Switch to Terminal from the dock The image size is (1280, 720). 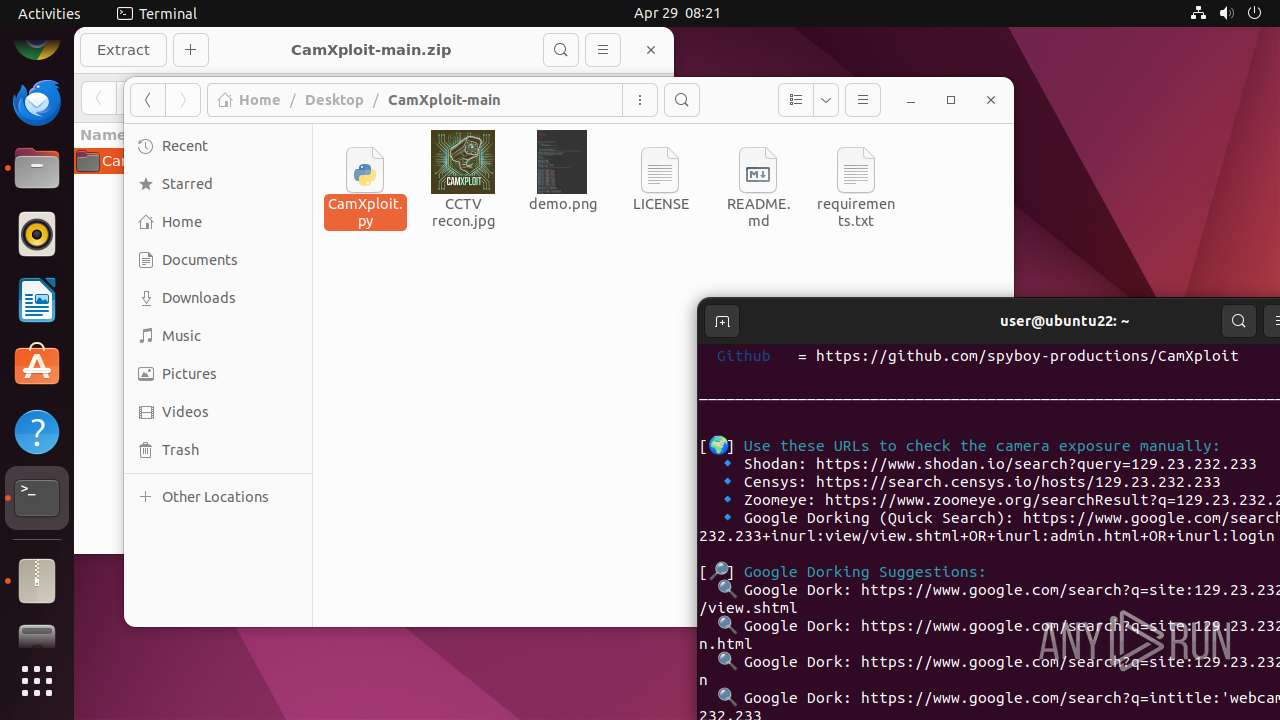click(37, 498)
